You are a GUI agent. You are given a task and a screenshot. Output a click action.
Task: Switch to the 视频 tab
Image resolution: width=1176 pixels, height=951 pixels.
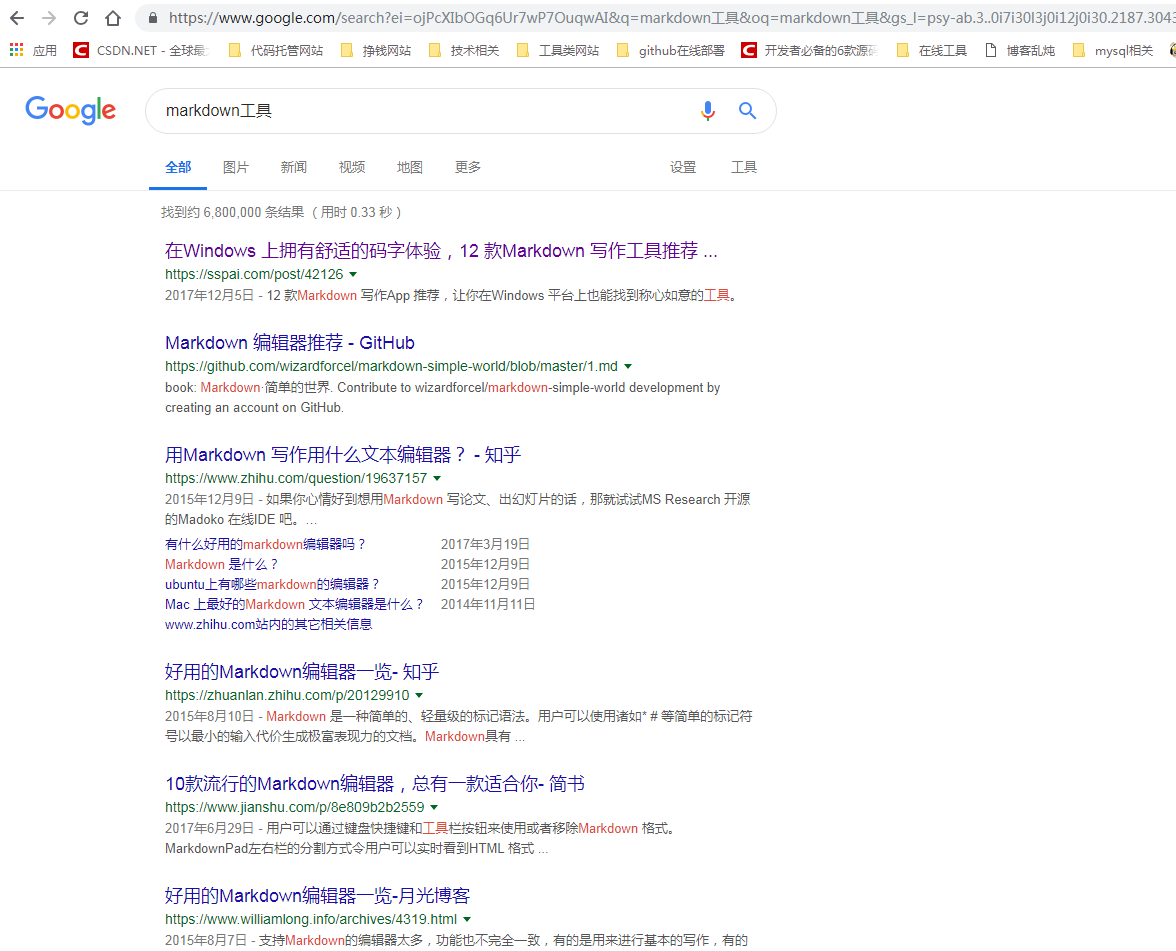point(351,167)
